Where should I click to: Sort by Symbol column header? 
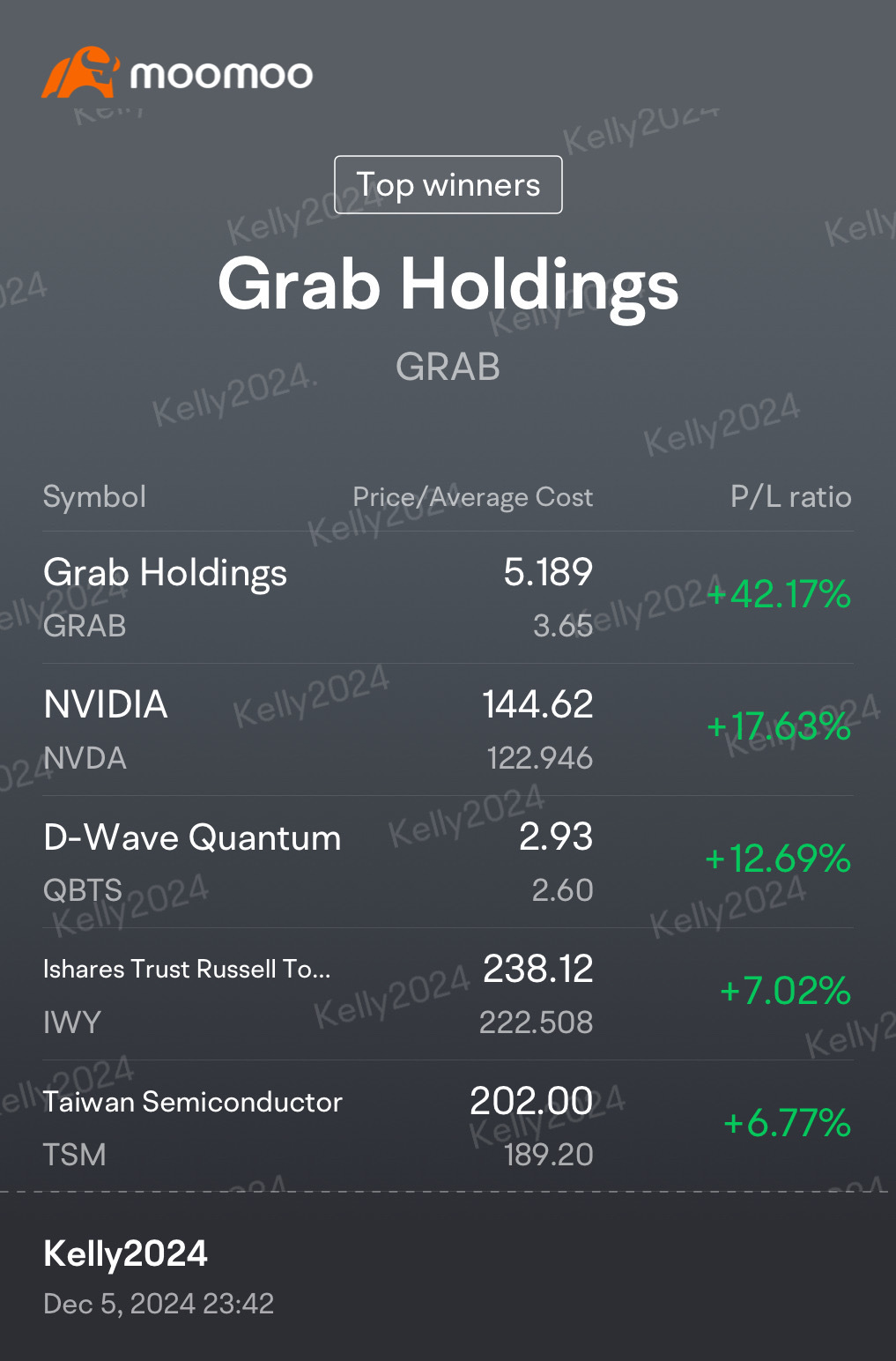click(94, 497)
